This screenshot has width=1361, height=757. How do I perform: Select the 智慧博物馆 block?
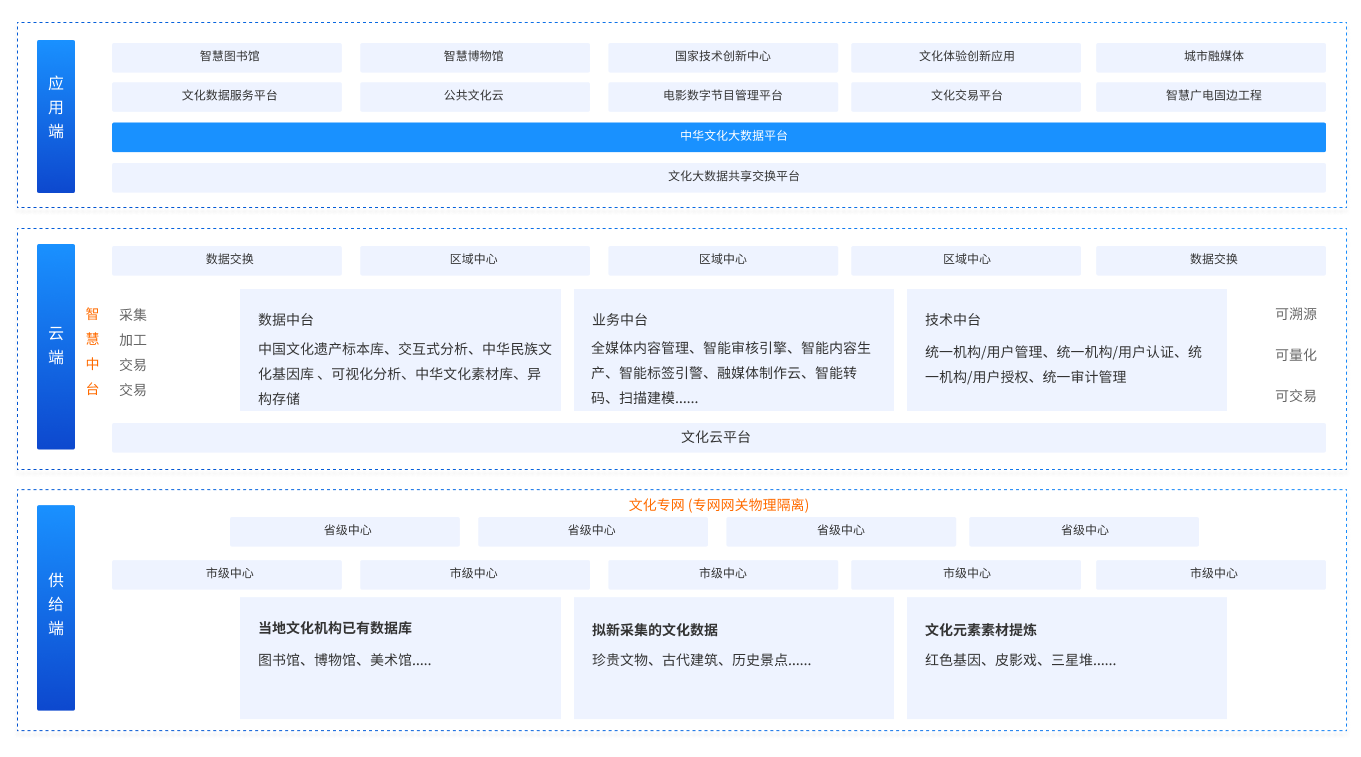475,57
